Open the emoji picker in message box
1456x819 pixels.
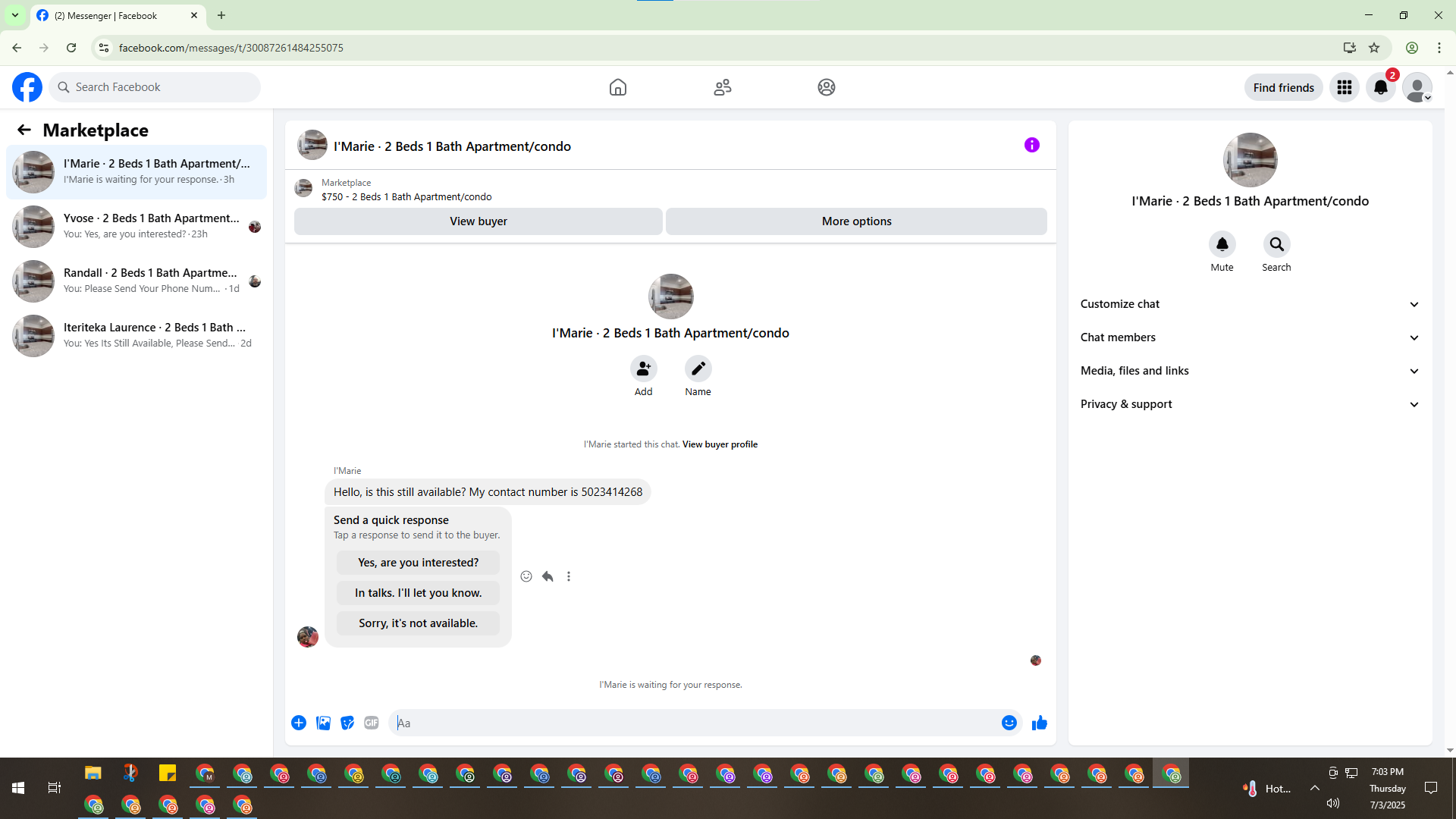click(x=1009, y=723)
